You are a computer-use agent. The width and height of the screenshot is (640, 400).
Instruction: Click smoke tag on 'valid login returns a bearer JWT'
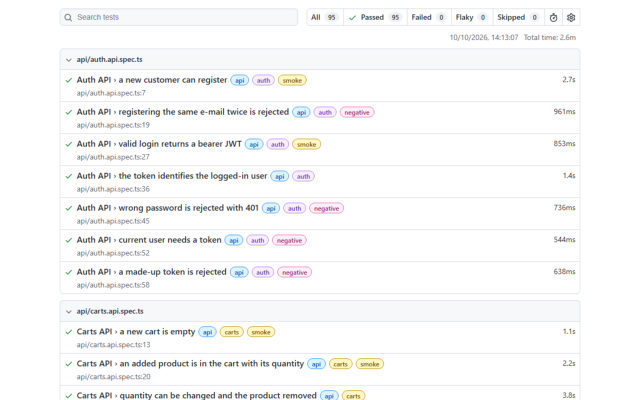307,144
